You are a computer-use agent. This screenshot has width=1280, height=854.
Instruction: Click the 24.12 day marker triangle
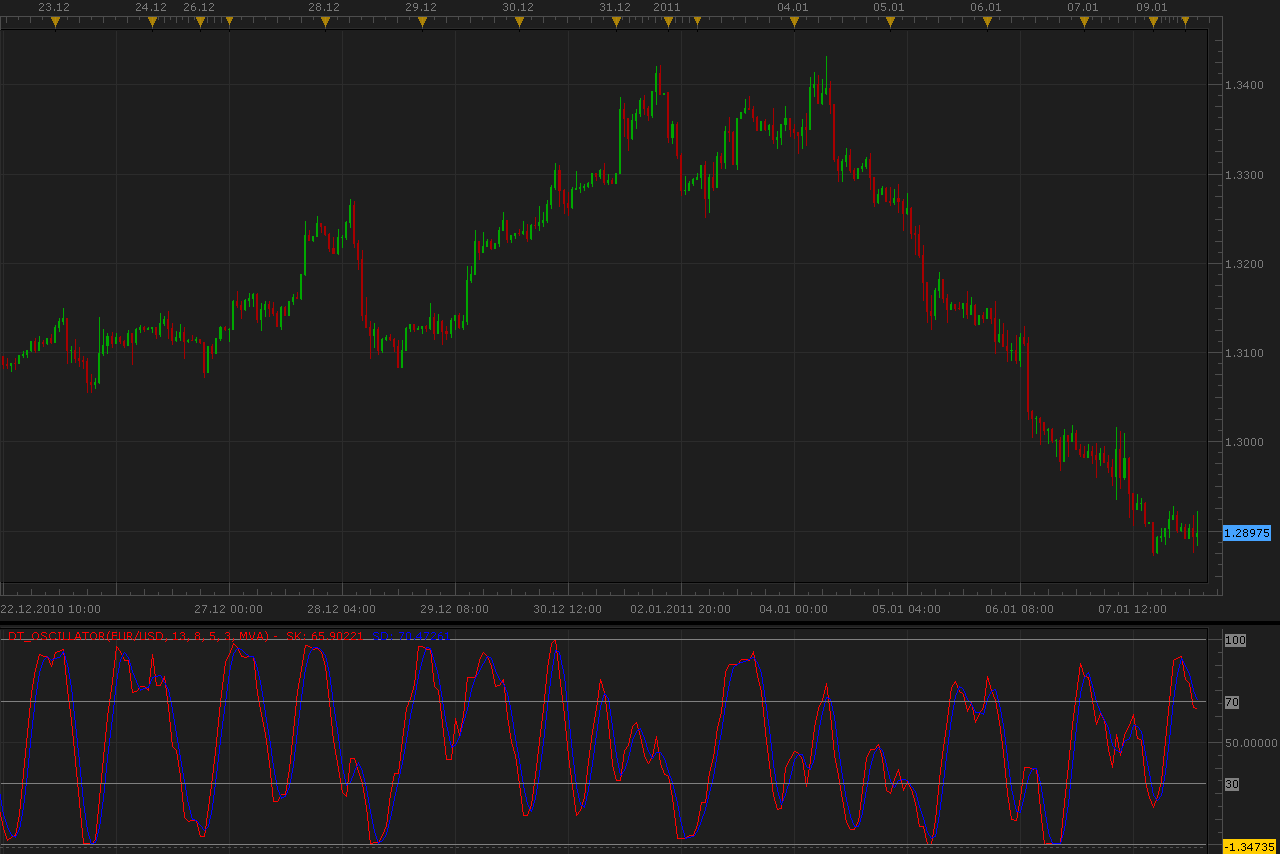tap(152, 21)
